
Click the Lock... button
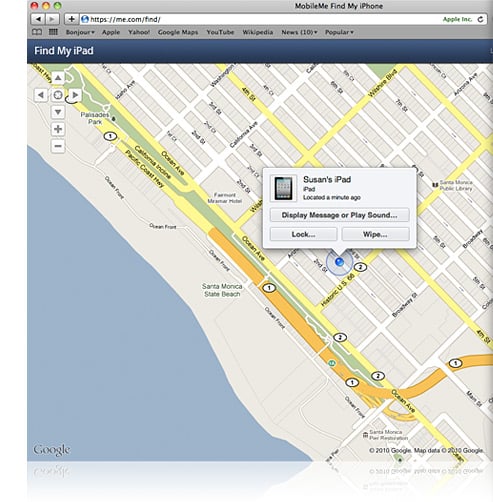point(303,234)
